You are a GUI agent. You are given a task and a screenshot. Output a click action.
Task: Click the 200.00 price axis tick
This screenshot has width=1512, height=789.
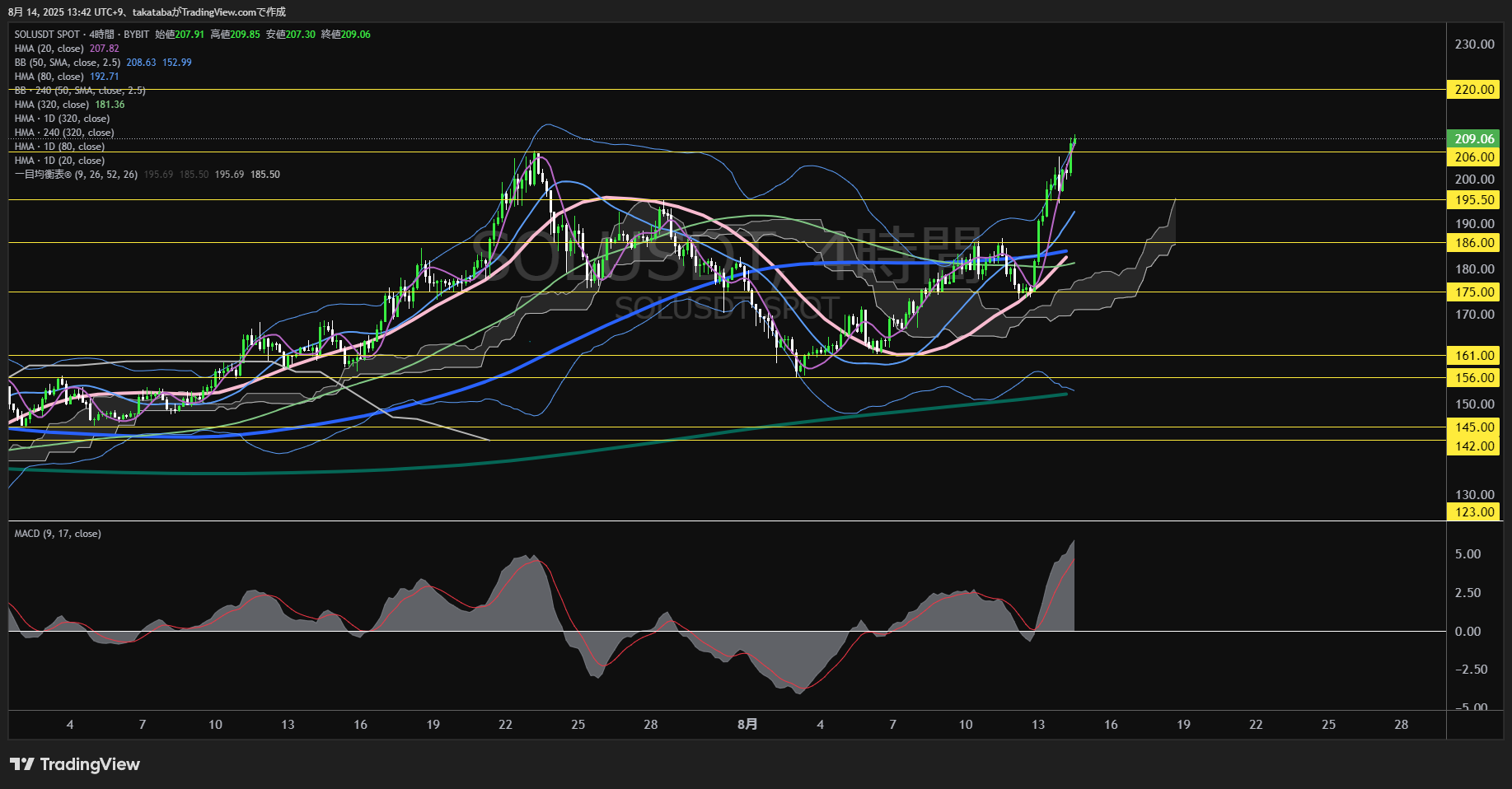coord(1474,179)
